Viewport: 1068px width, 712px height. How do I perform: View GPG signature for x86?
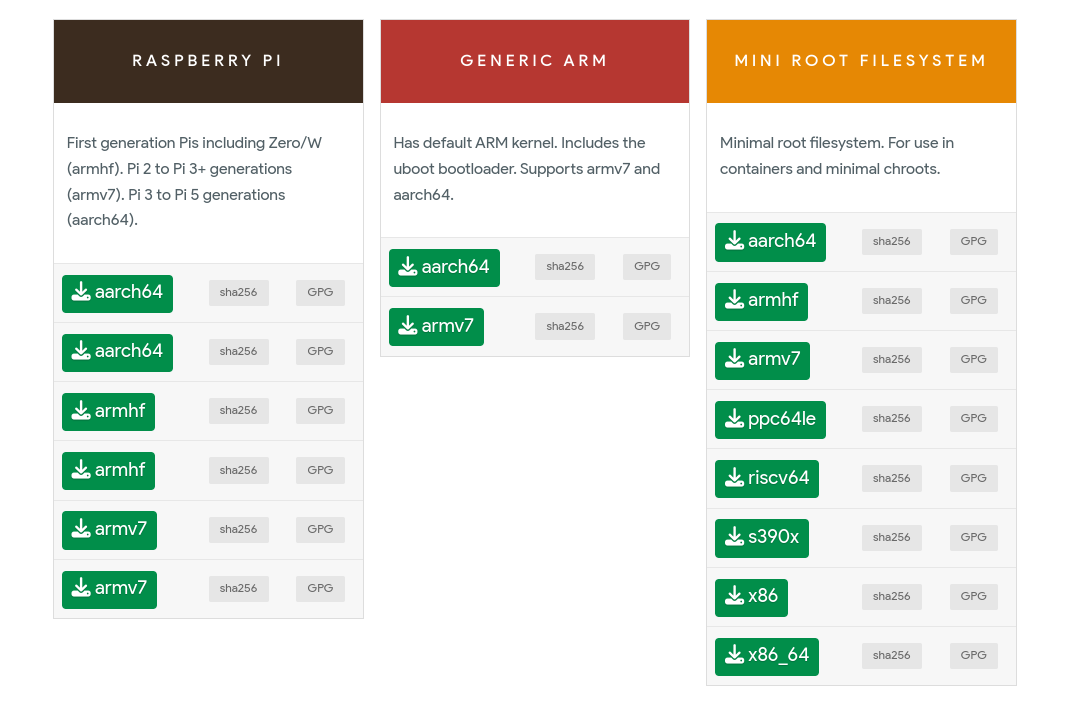[973, 597]
